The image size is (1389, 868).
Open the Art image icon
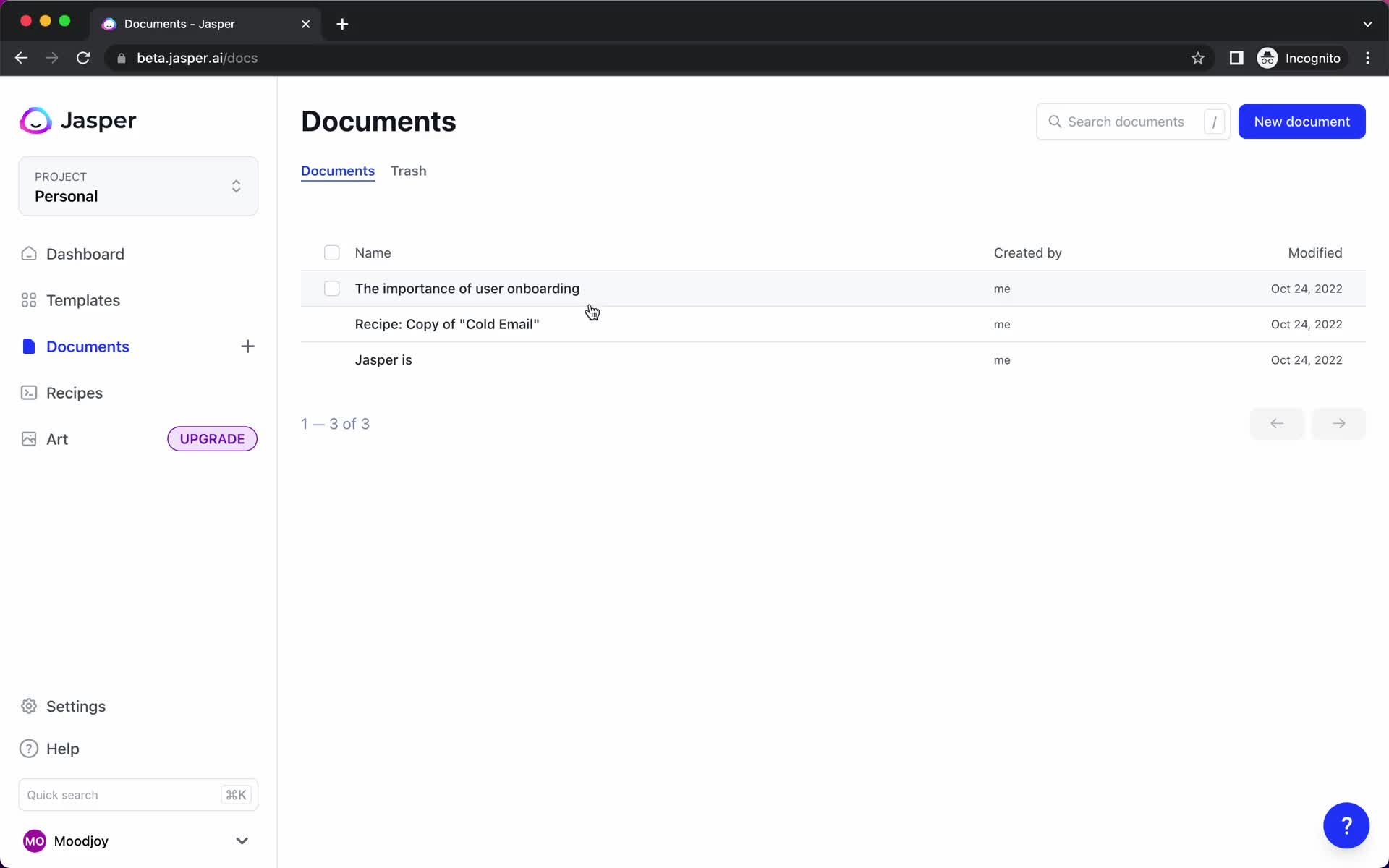pos(29,439)
